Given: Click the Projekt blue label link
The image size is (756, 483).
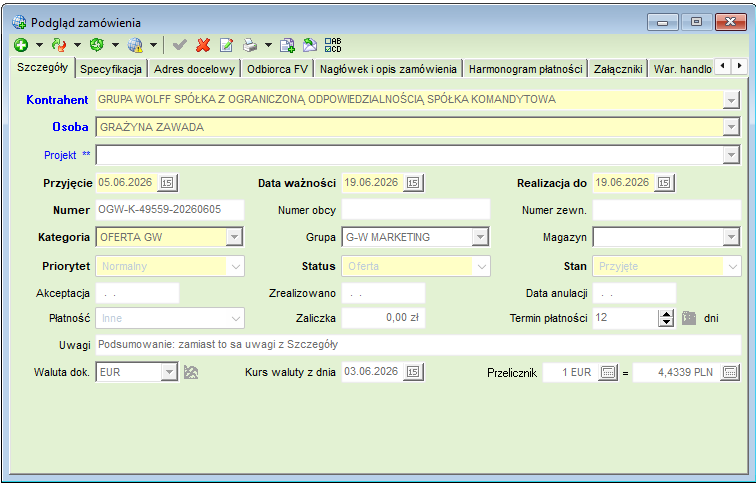Looking at the screenshot, I should click(x=67, y=155).
